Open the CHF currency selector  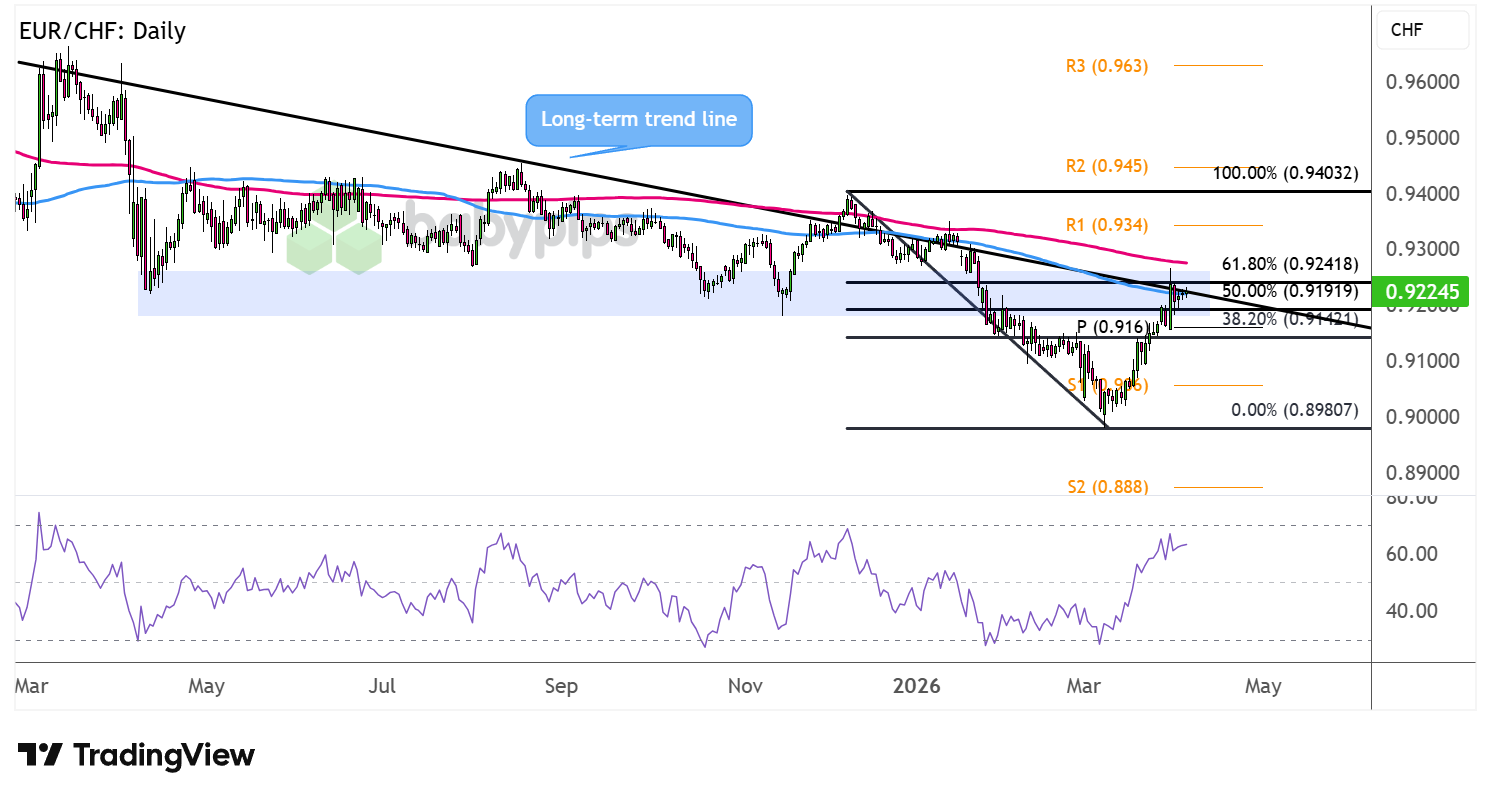coord(1422,31)
